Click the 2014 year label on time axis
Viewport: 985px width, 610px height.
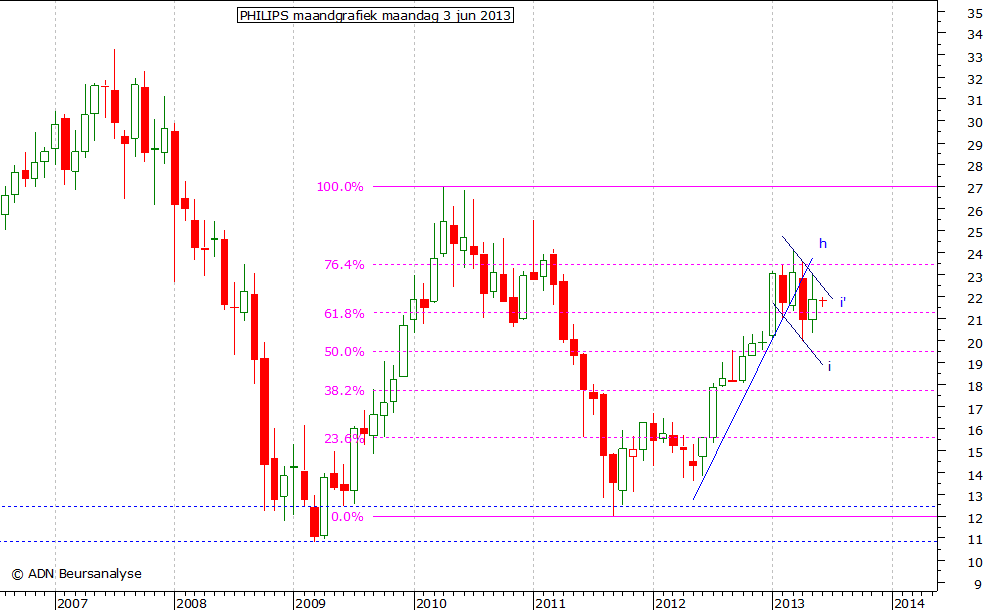click(909, 603)
